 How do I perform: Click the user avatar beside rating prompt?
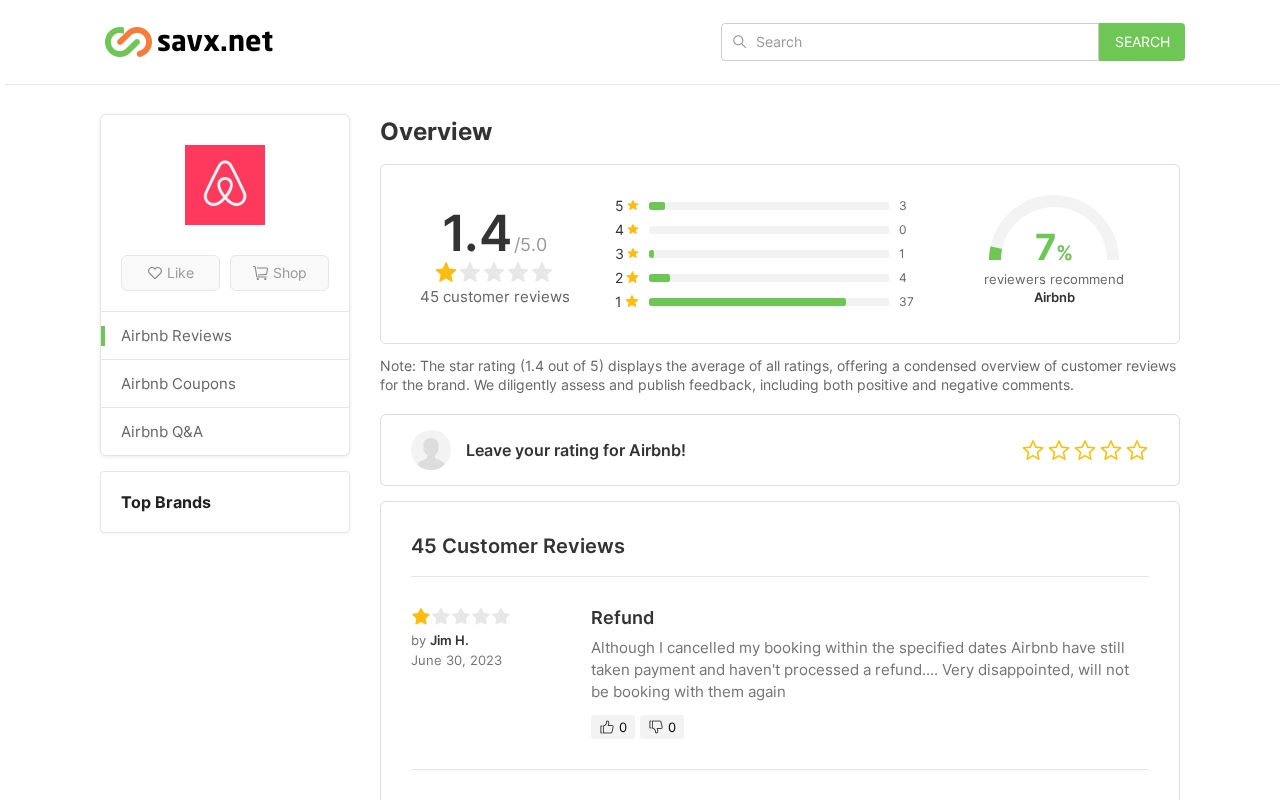[x=431, y=450]
